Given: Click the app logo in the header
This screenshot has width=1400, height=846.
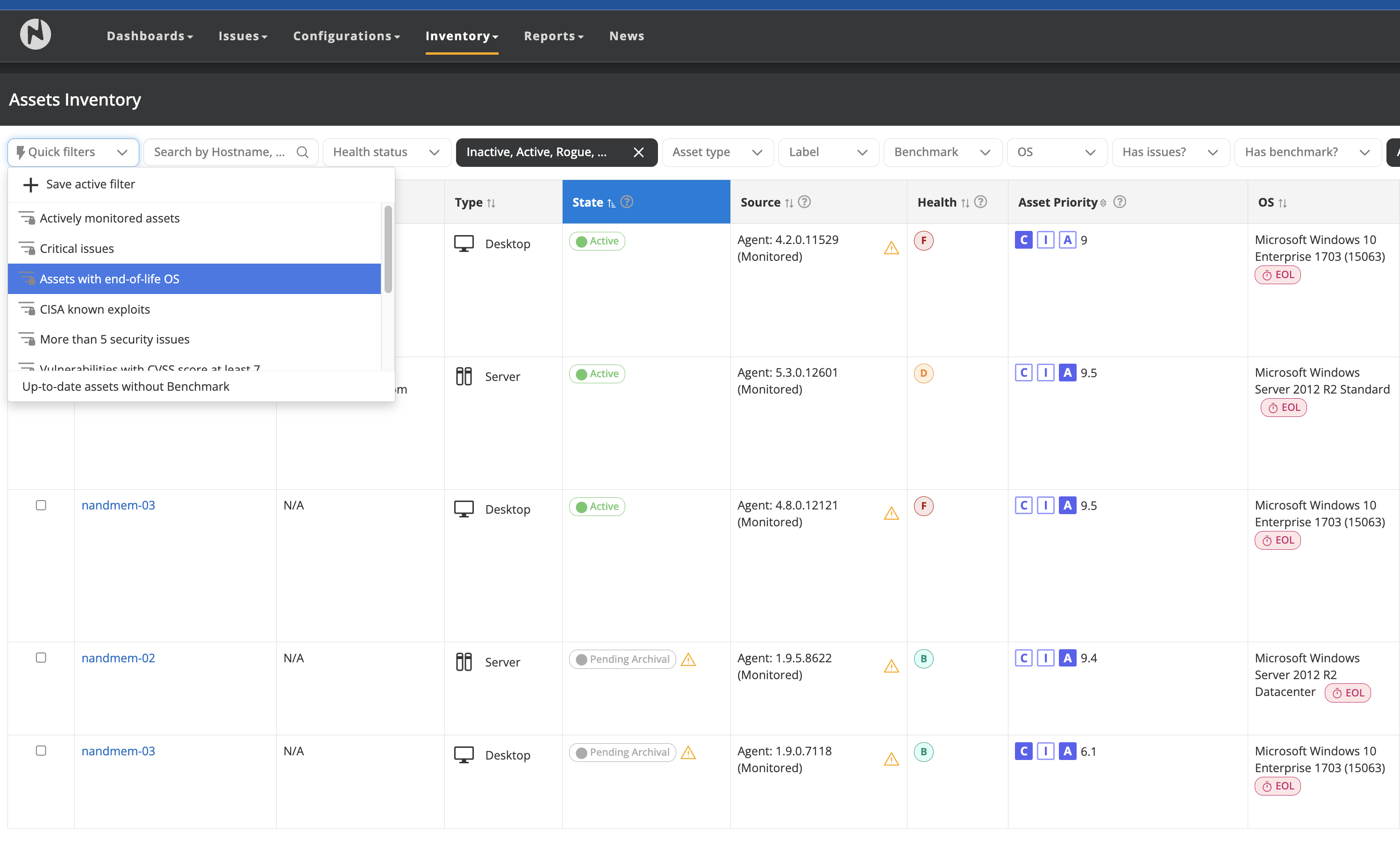Looking at the screenshot, I should 35,34.
